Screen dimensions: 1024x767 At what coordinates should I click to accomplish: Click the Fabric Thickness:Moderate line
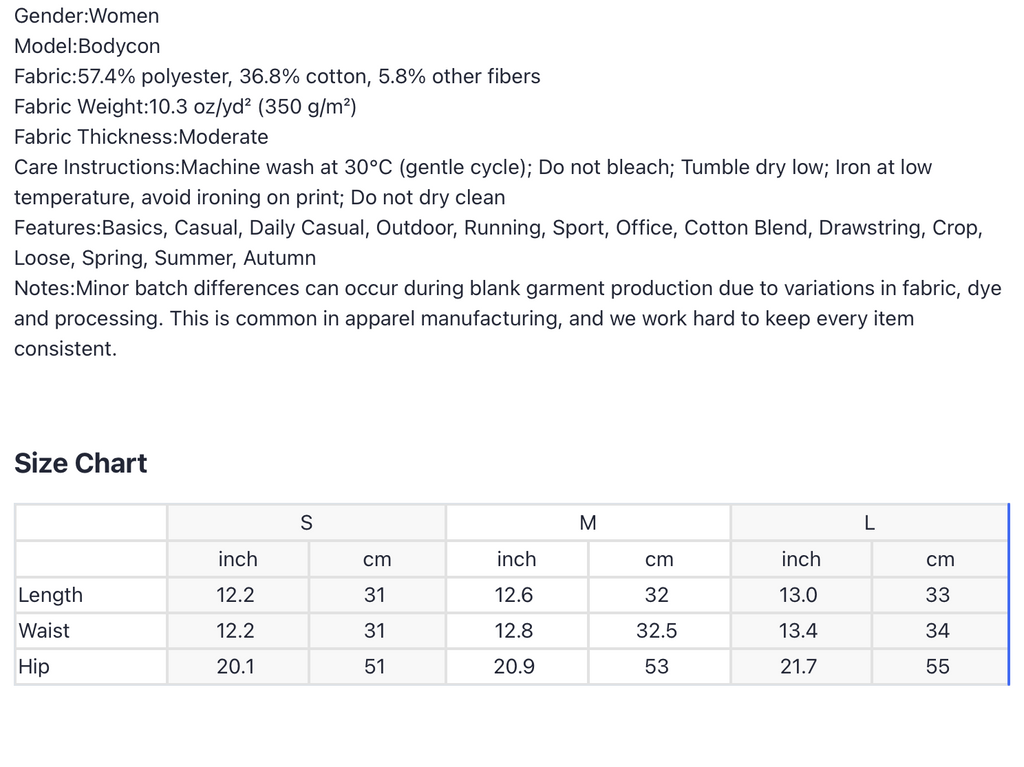[x=141, y=137]
